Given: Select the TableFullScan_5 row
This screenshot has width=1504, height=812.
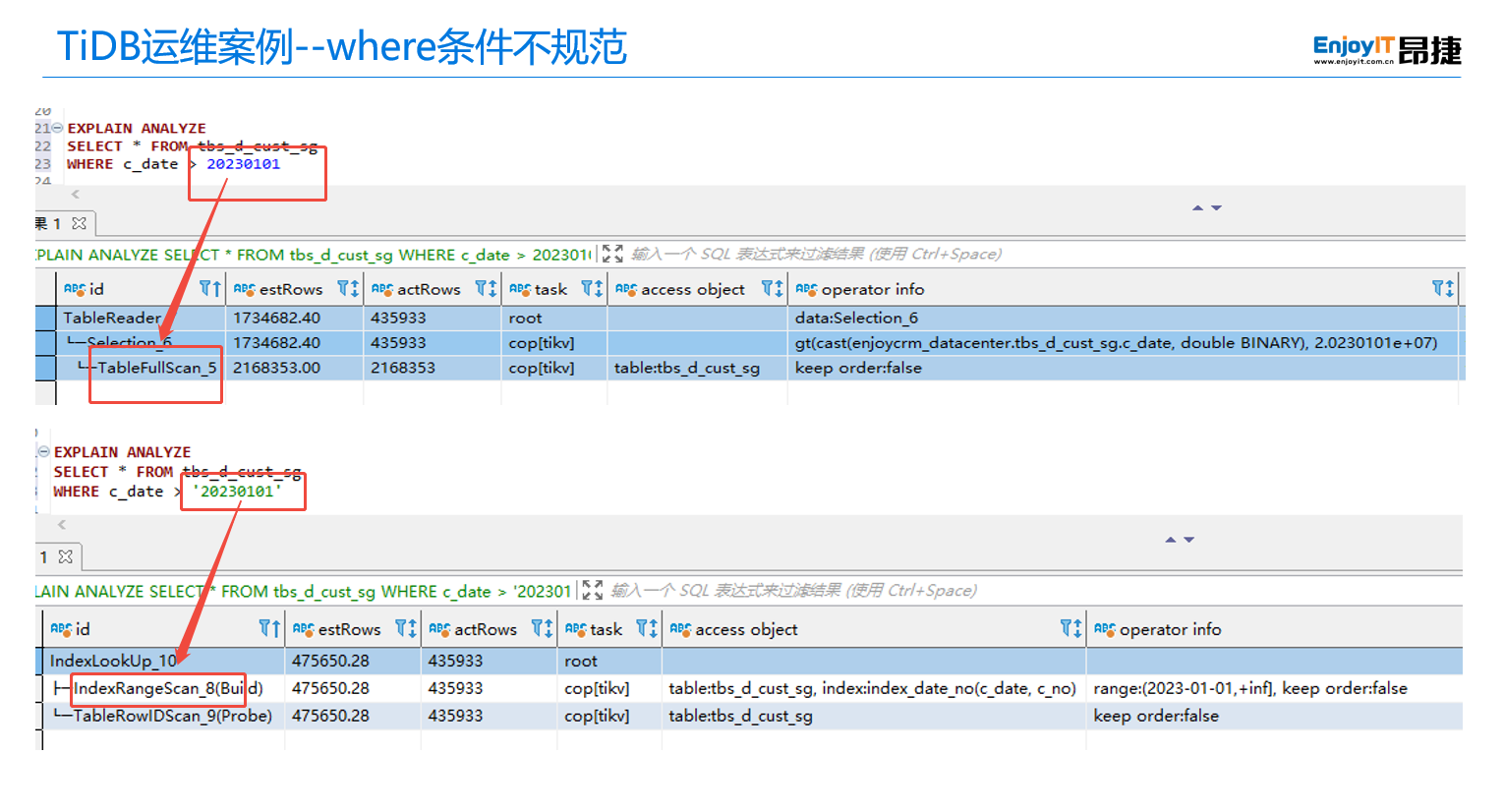Looking at the screenshot, I should point(156,368).
